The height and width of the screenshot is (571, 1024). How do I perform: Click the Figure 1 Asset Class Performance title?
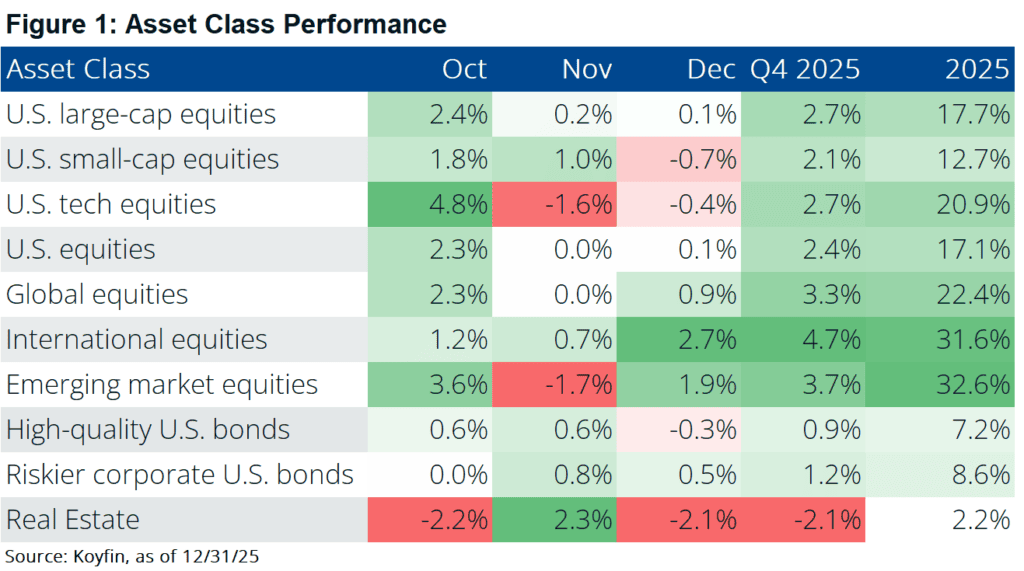226,22
